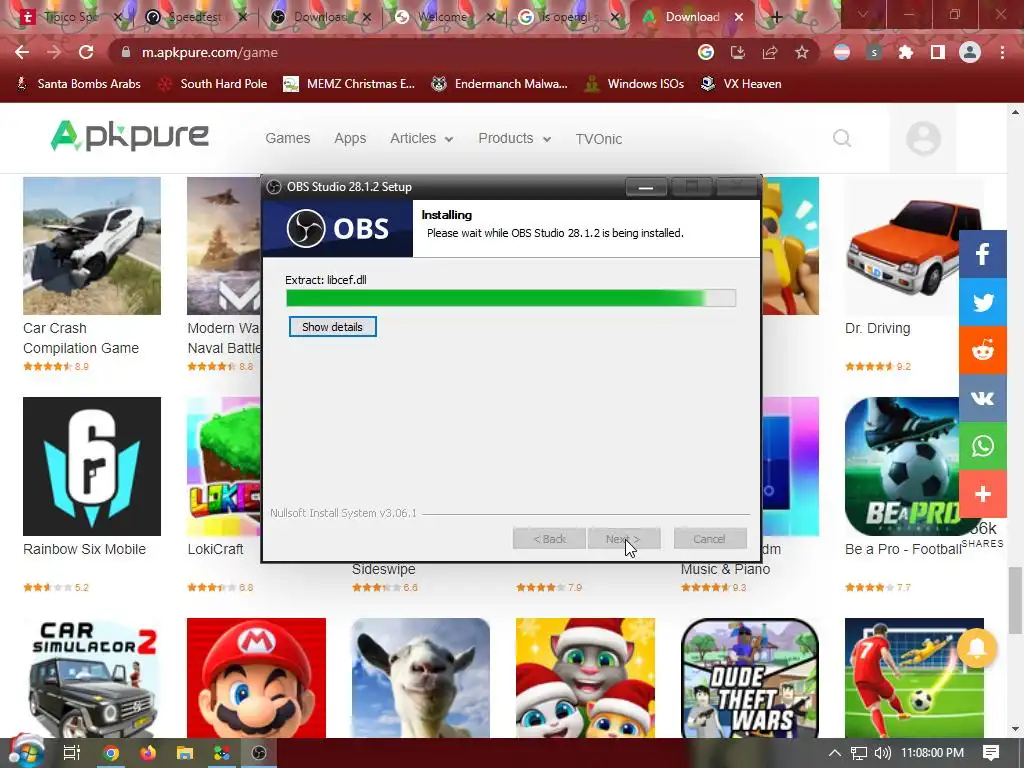Click the LokiCraft game title

point(216,549)
